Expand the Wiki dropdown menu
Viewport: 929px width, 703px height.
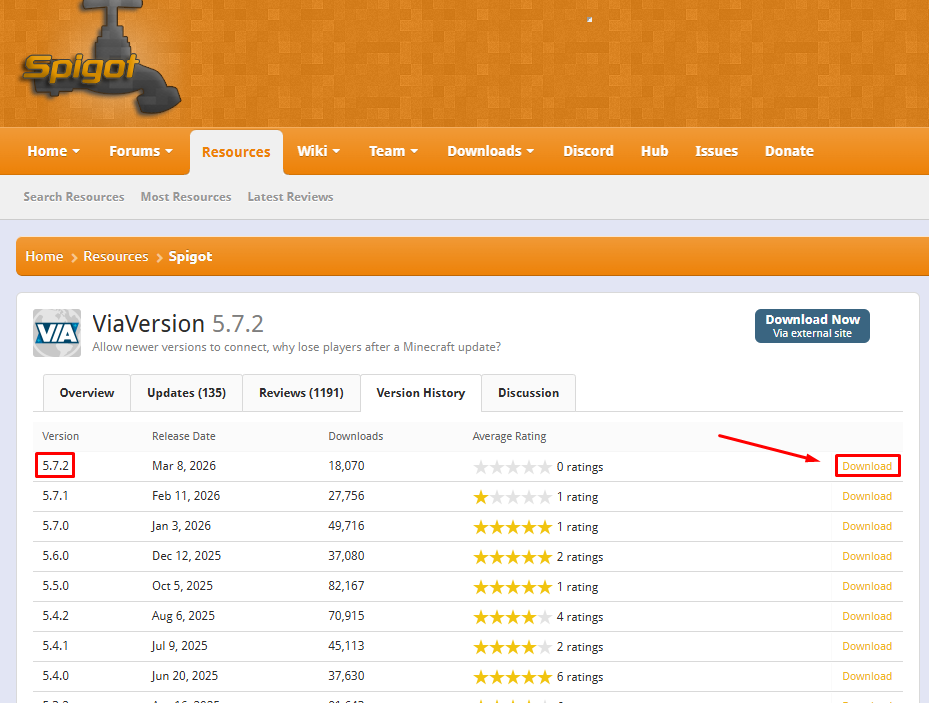[x=319, y=151]
